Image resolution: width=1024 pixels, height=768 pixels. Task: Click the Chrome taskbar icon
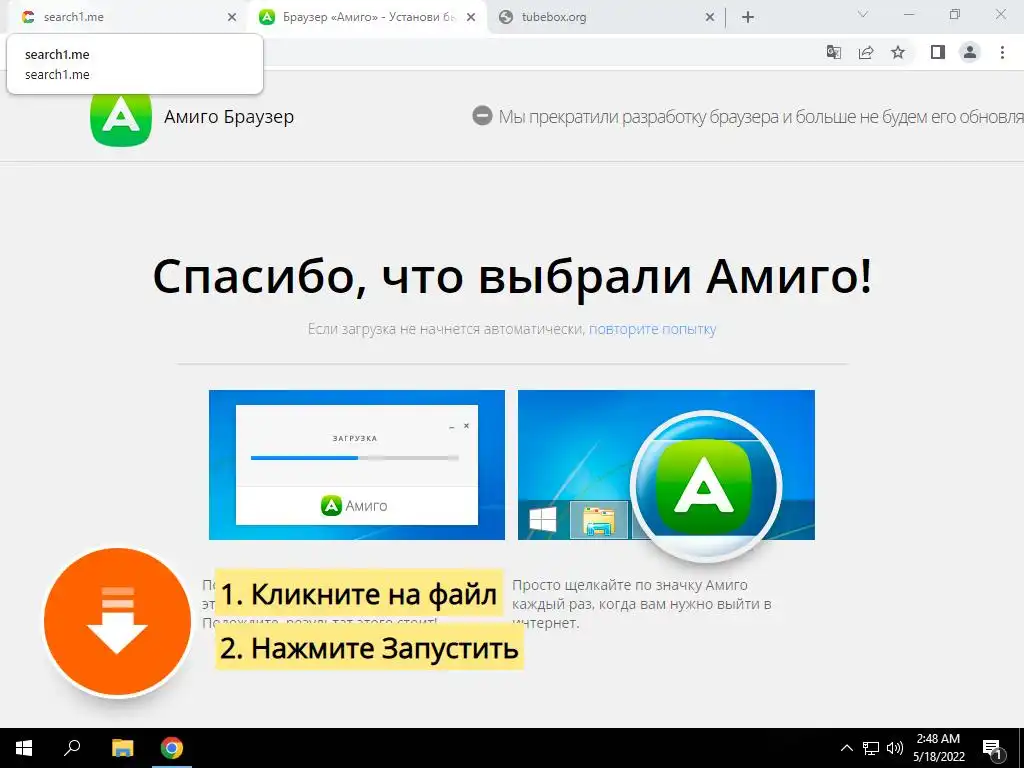pyautogui.click(x=172, y=748)
